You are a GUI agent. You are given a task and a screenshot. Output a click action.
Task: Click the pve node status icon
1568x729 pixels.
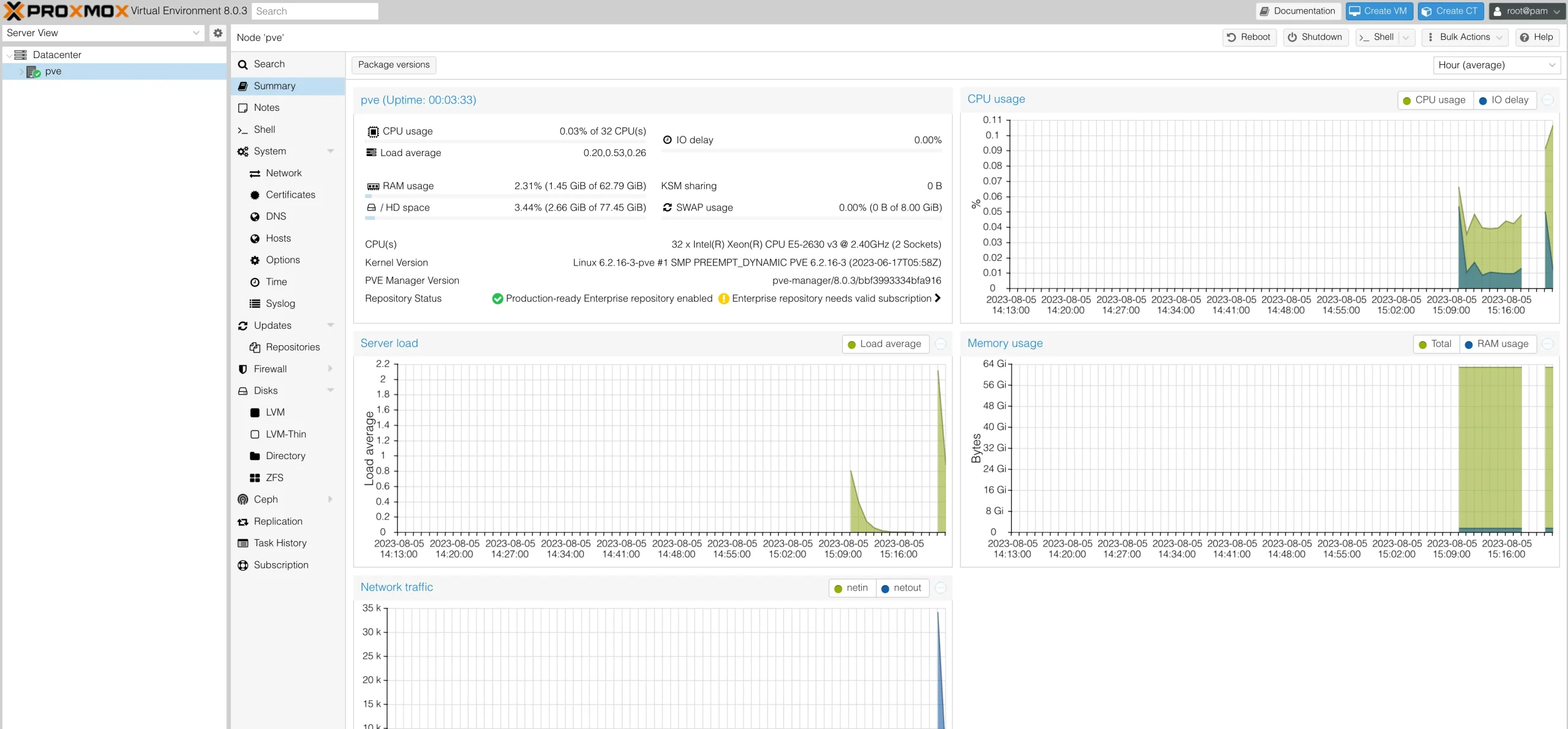click(x=33, y=72)
